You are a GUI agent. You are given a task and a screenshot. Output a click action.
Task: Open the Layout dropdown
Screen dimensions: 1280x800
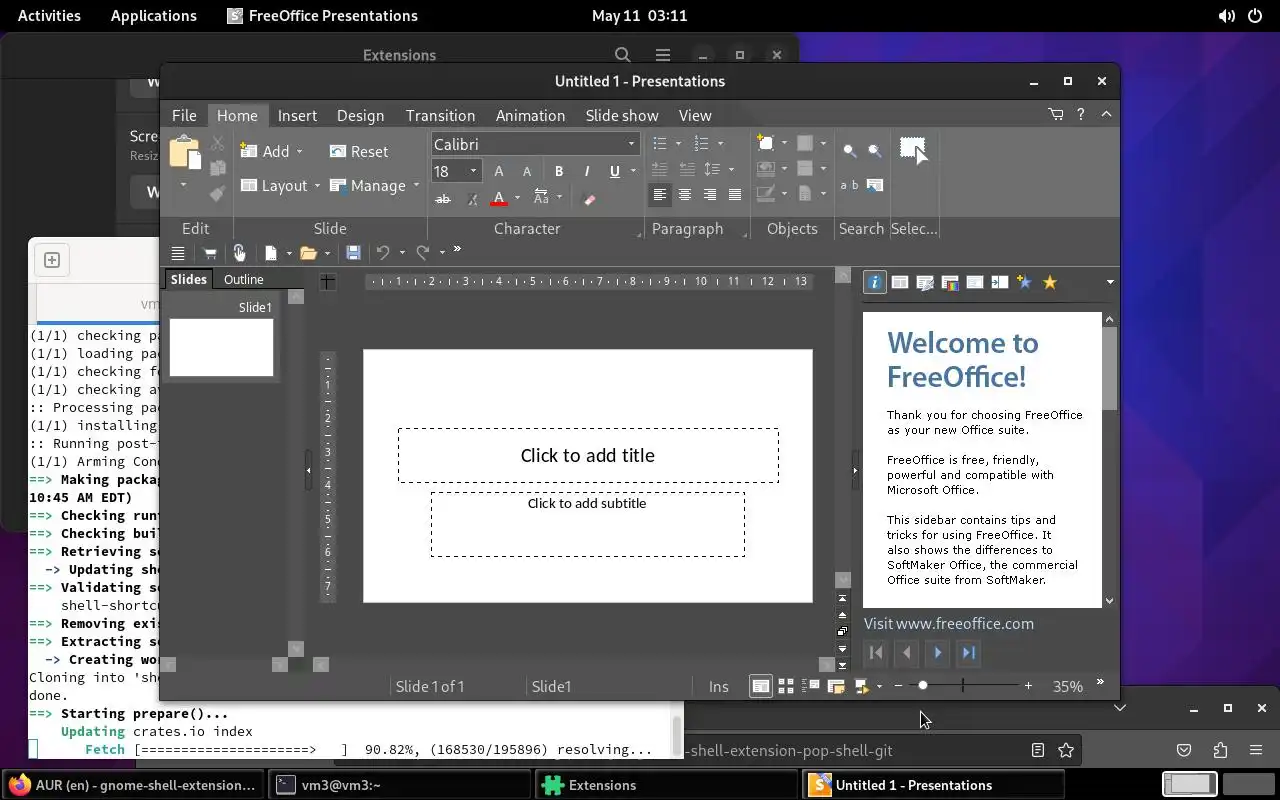pyautogui.click(x=280, y=185)
